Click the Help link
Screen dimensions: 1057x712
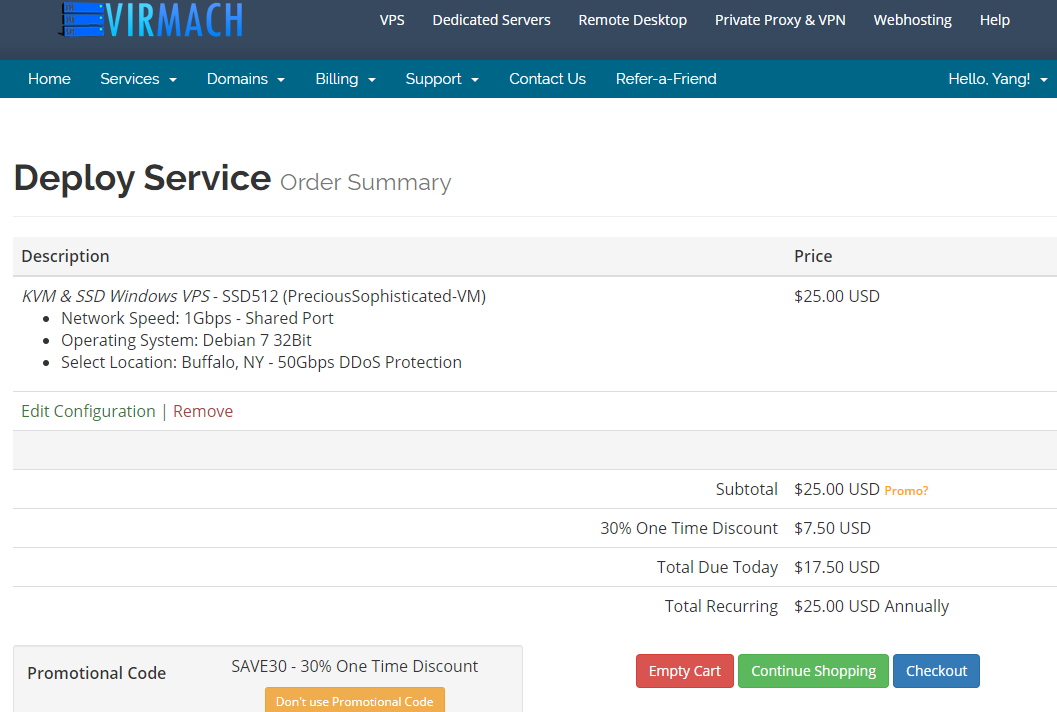coord(994,20)
